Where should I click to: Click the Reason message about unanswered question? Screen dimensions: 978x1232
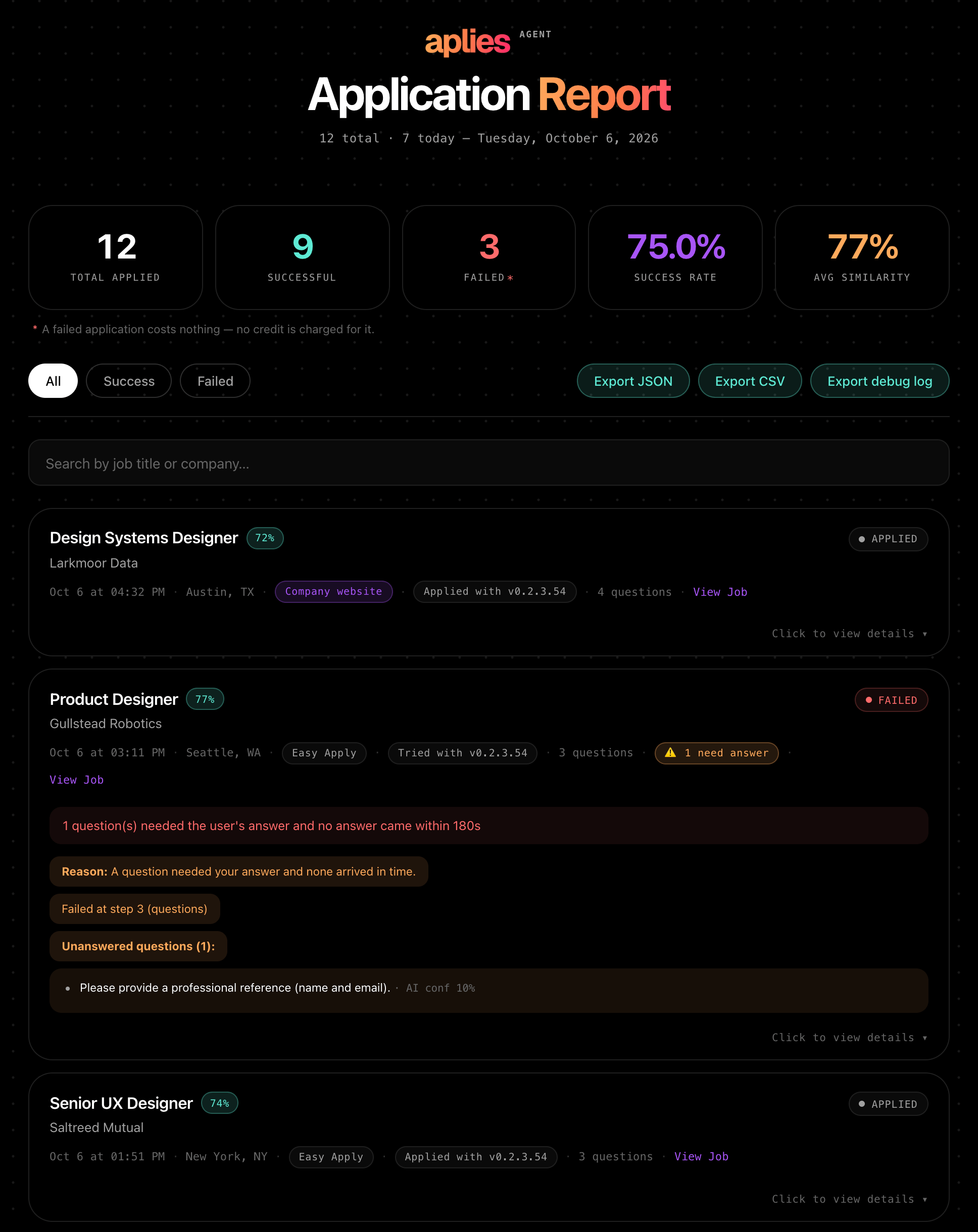click(x=239, y=871)
